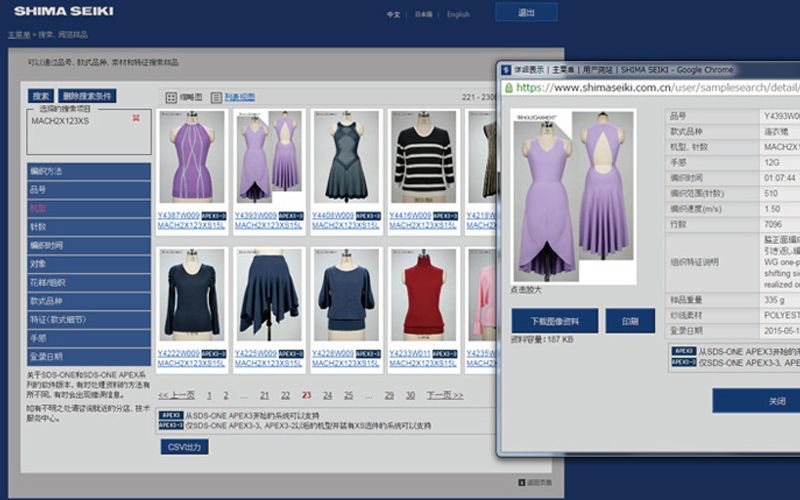Expand the 款式品种 filter section

pos(89,301)
